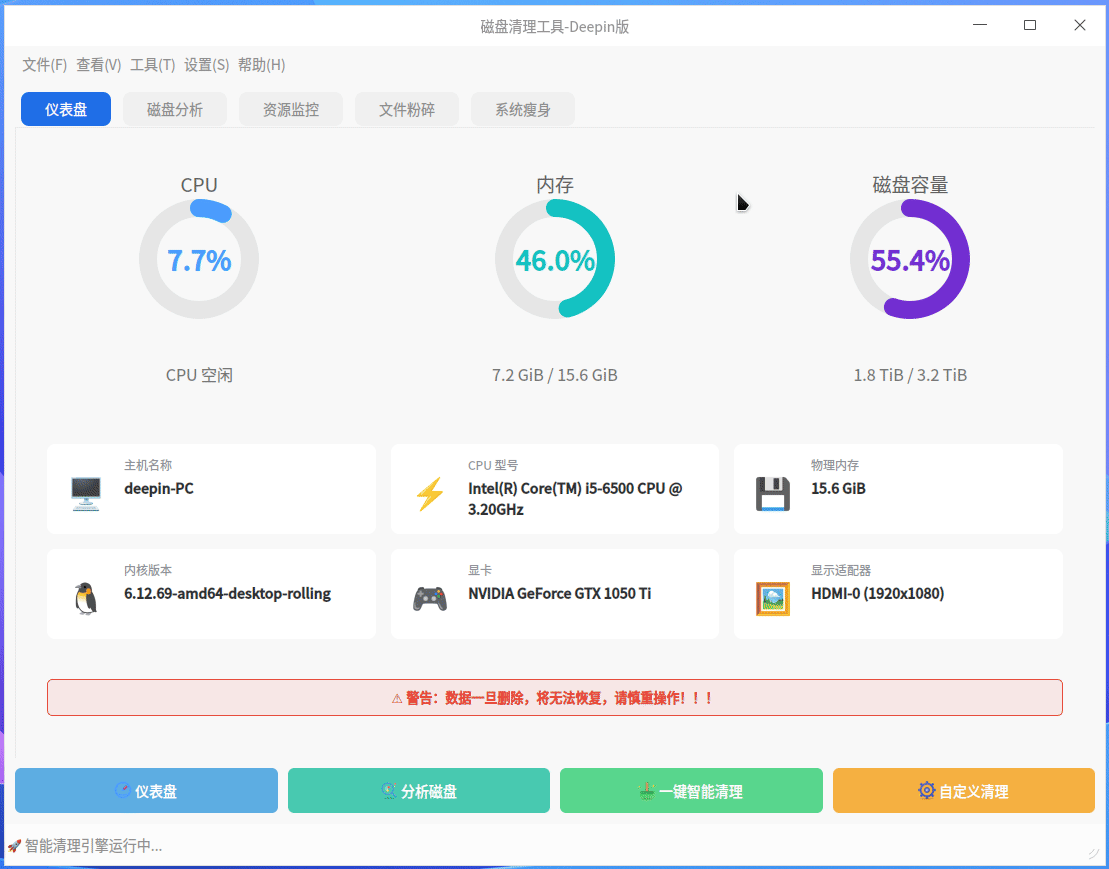
Task: Click the floppy disk icon beside 物理内存
Action: pyautogui.click(x=772, y=494)
